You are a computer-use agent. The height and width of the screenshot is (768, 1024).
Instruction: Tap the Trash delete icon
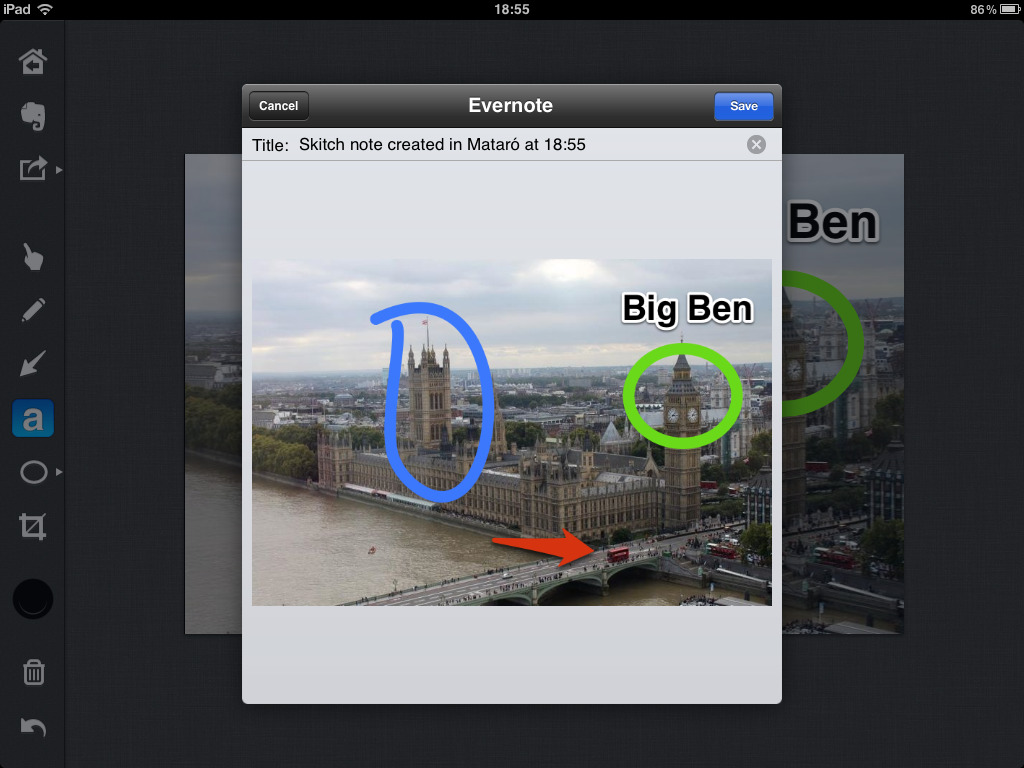33,673
